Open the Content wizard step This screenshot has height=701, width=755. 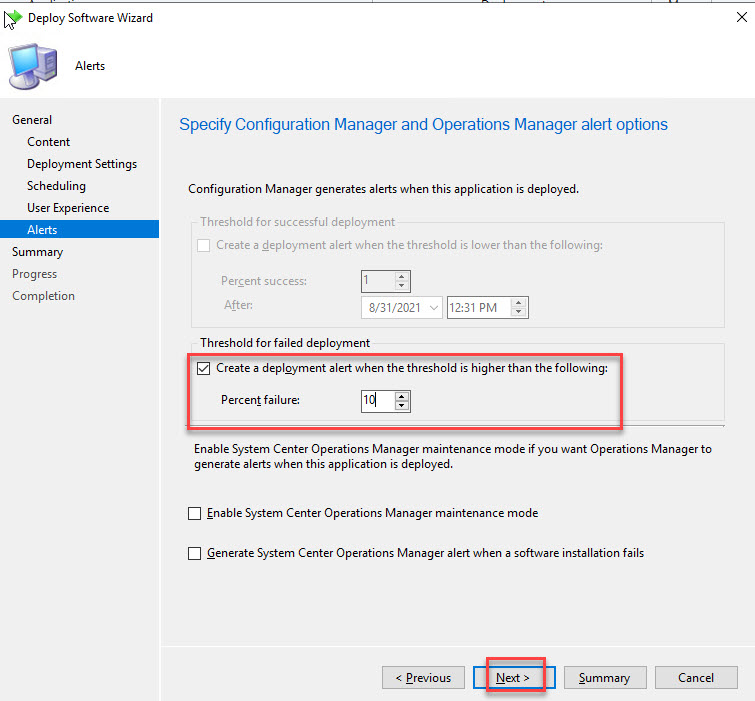49,142
